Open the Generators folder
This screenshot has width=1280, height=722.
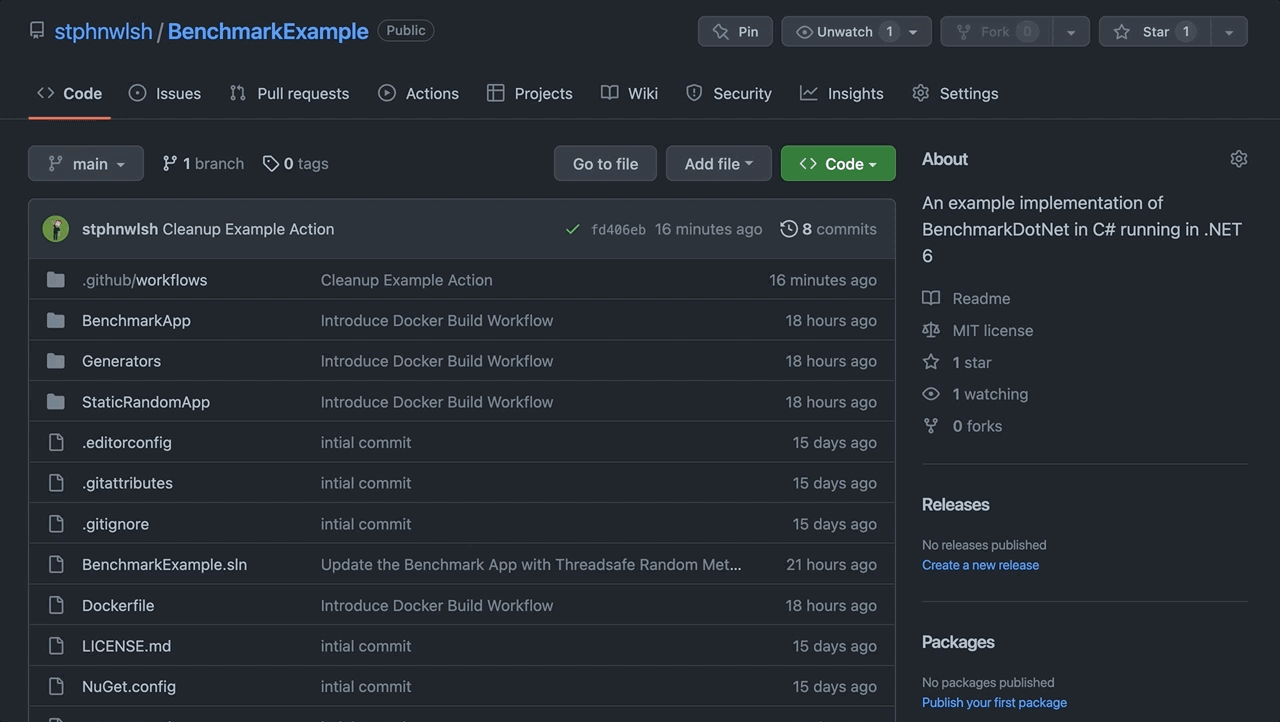121,361
